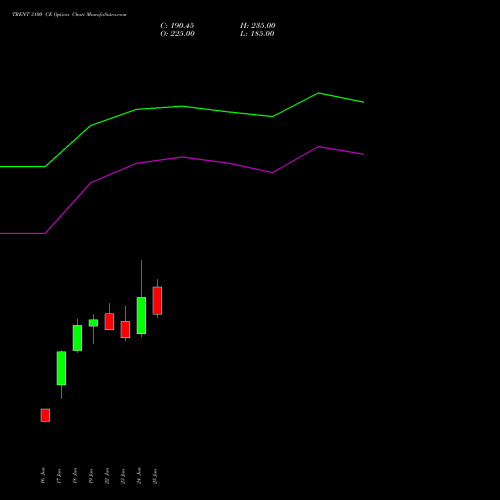This screenshot has width=500, height=500.
Task: Click the 18 Jan date label
Action: coord(75,476)
